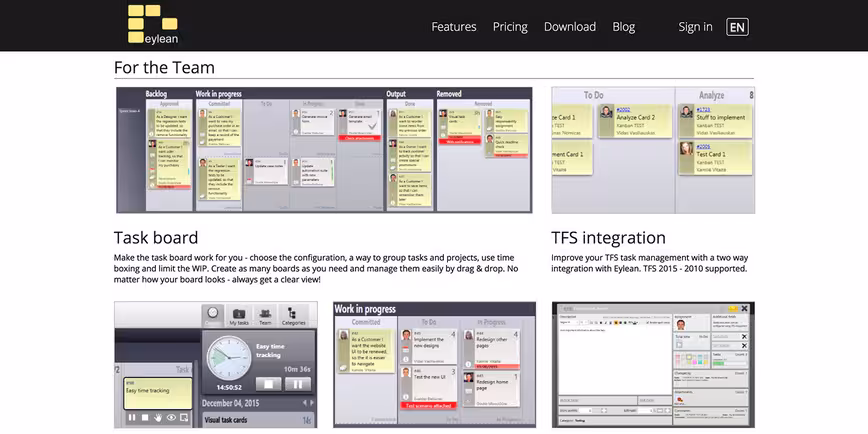868x434 pixels.
Task: Open the font dropdown in the description toolbar
Action: coord(569,322)
